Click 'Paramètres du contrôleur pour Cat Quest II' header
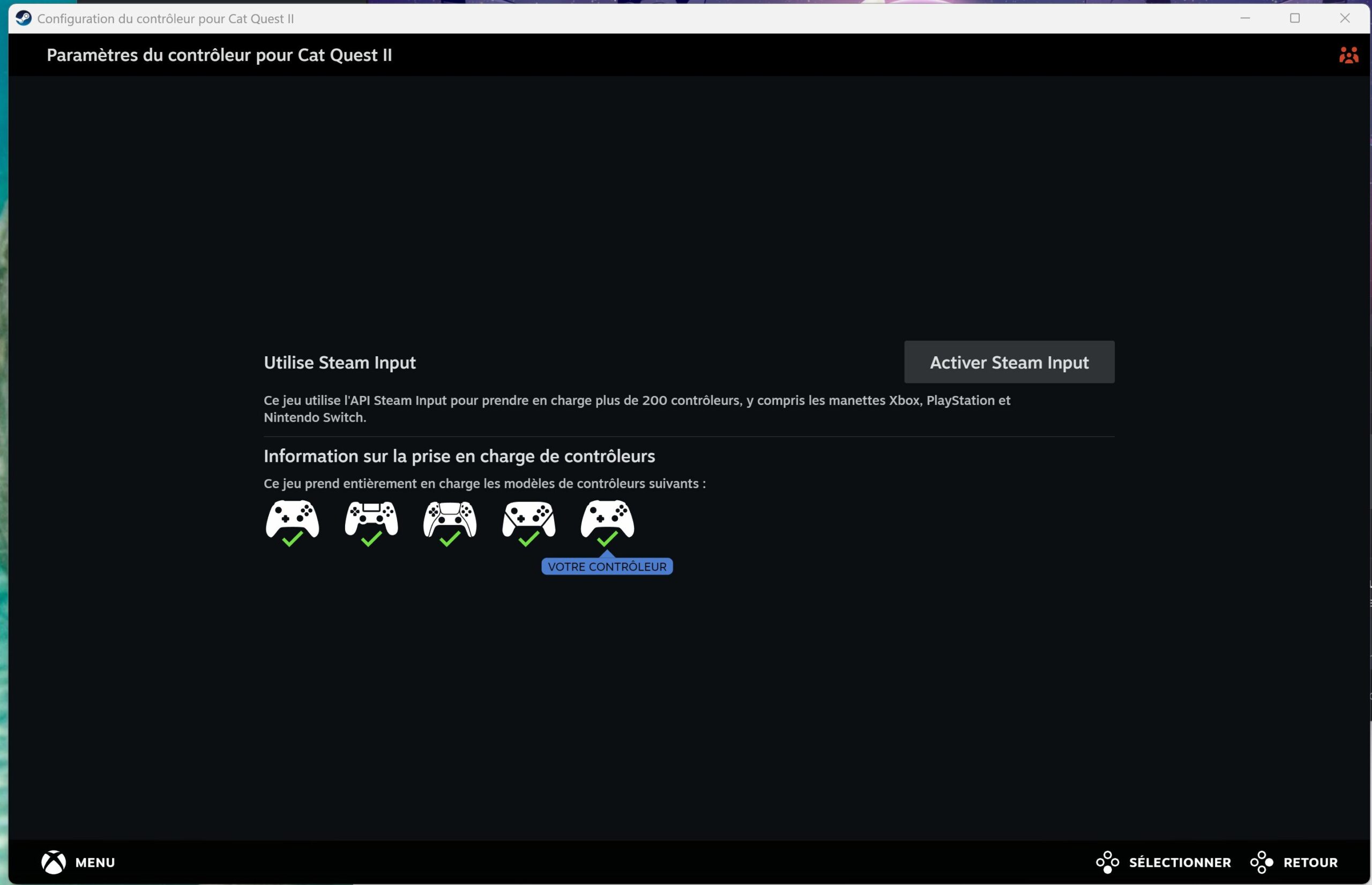The width and height of the screenshot is (1372, 885). tap(219, 55)
